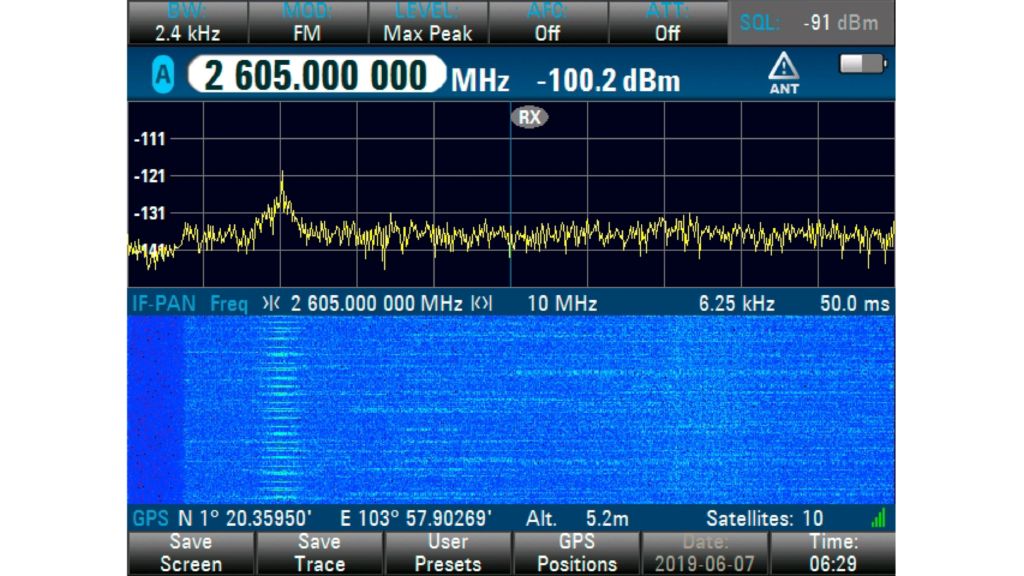The image size is (1024, 576).
Task: Click the RX marker on the spectrum
Action: (530, 117)
